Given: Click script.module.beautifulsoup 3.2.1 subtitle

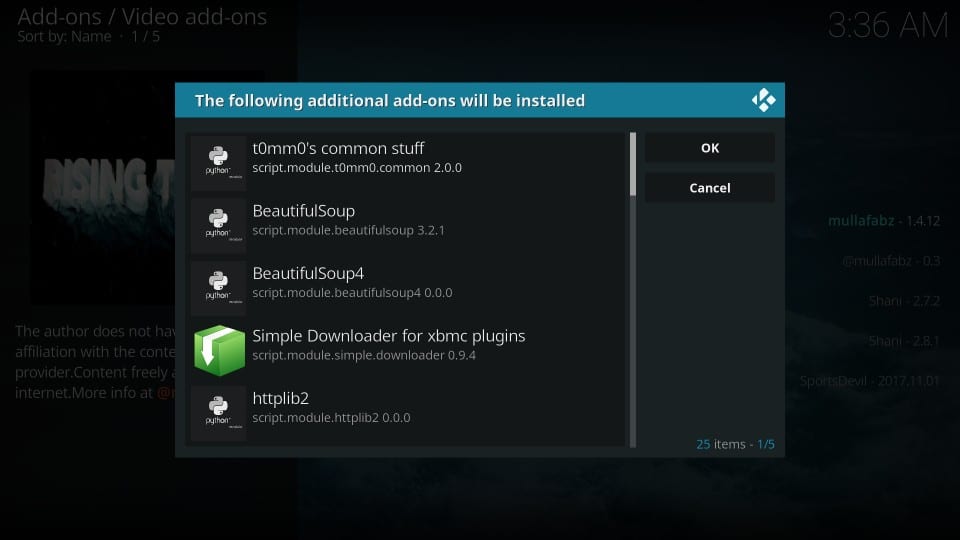Looking at the screenshot, I should [348, 230].
